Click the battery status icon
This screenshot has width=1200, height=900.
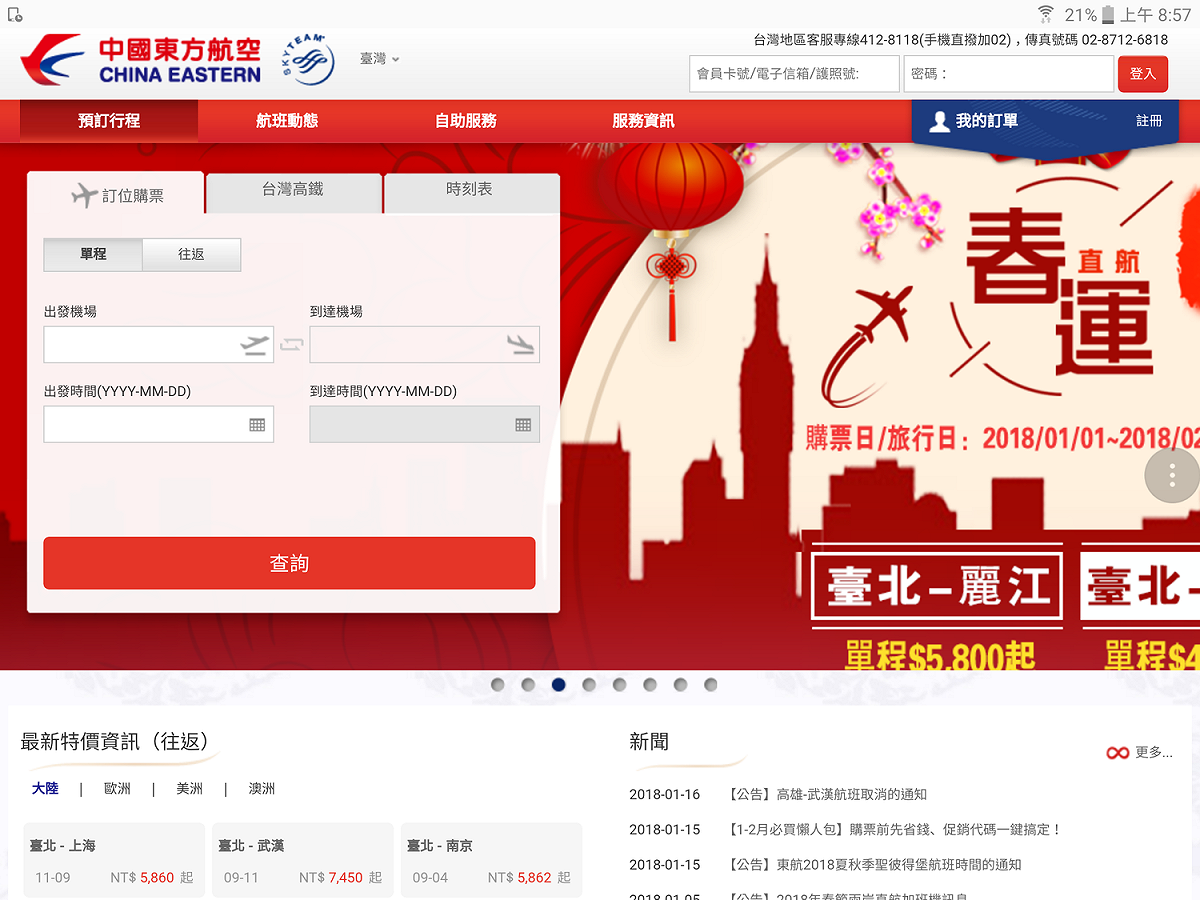pyautogui.click(x=1108, y=15)
